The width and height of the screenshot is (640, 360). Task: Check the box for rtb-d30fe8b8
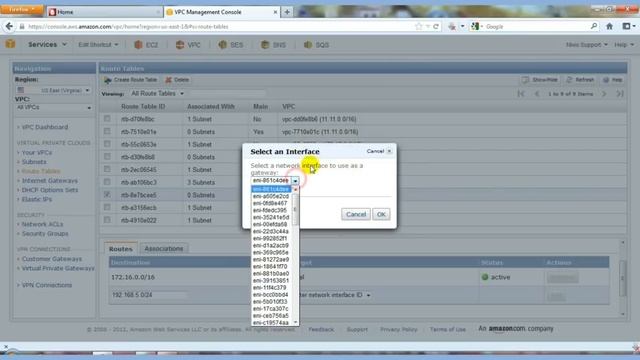[x=107, y=157]
